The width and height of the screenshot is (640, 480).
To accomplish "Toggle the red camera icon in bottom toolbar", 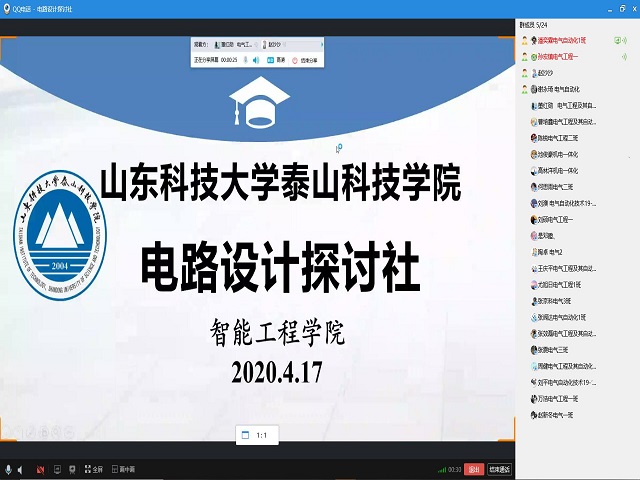I will [x=41, y=468].
